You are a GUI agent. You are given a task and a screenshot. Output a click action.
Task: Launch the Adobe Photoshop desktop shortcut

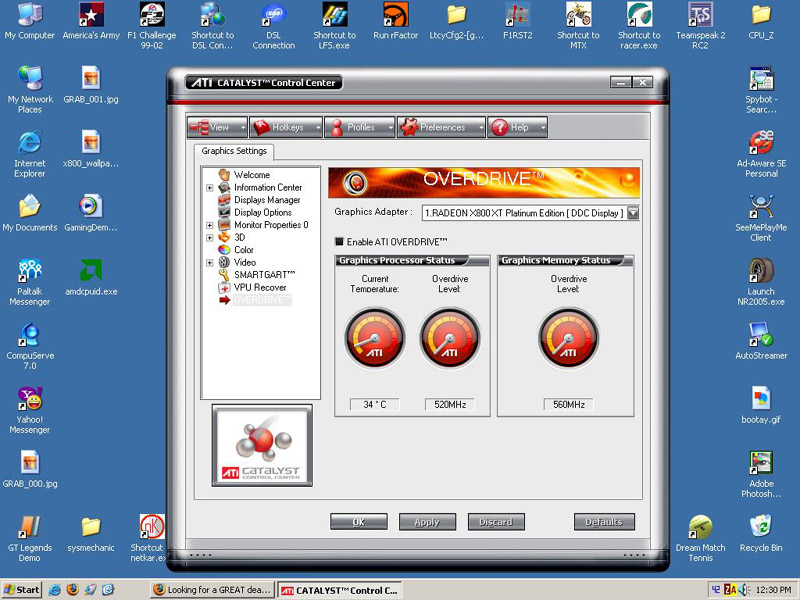(x=761, y=474)
